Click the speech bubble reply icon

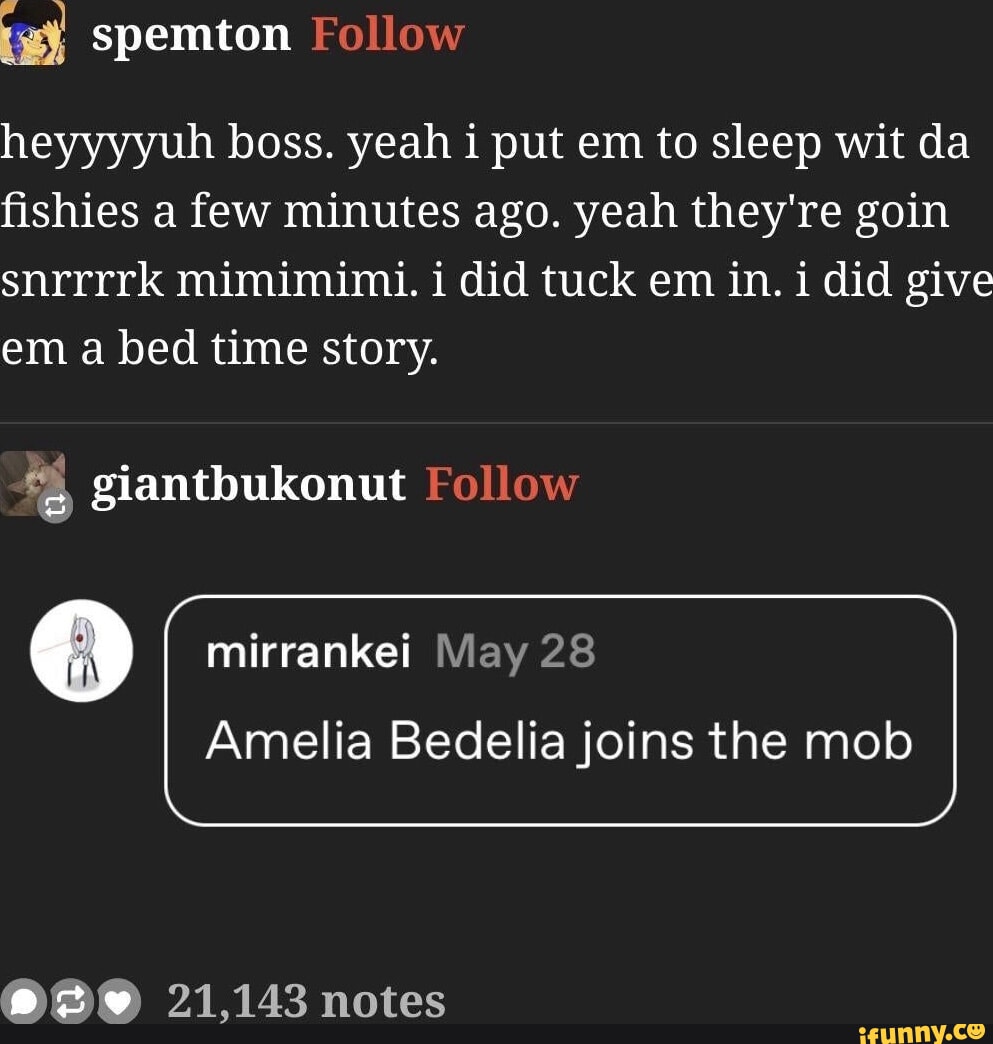(24, 1003)
